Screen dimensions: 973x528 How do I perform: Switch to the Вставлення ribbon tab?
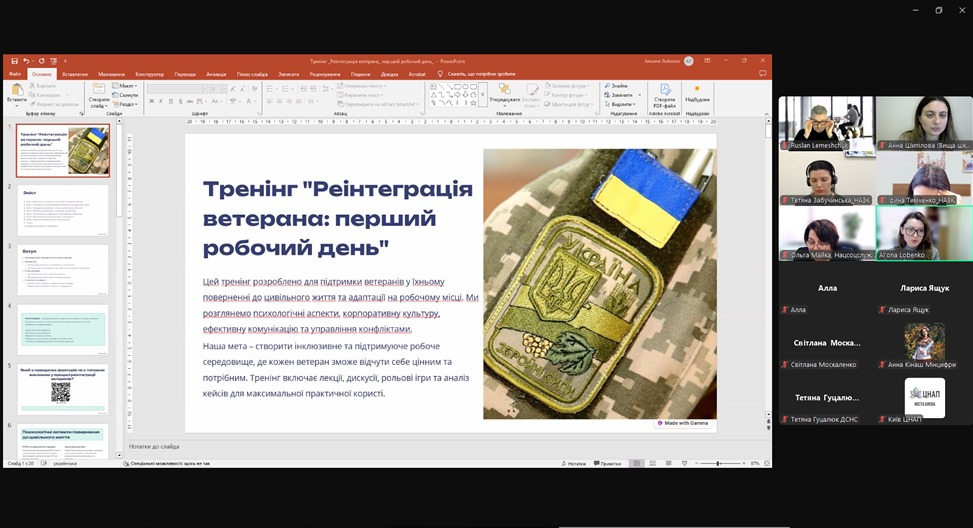pyautogui.click(x=74, y=74)
